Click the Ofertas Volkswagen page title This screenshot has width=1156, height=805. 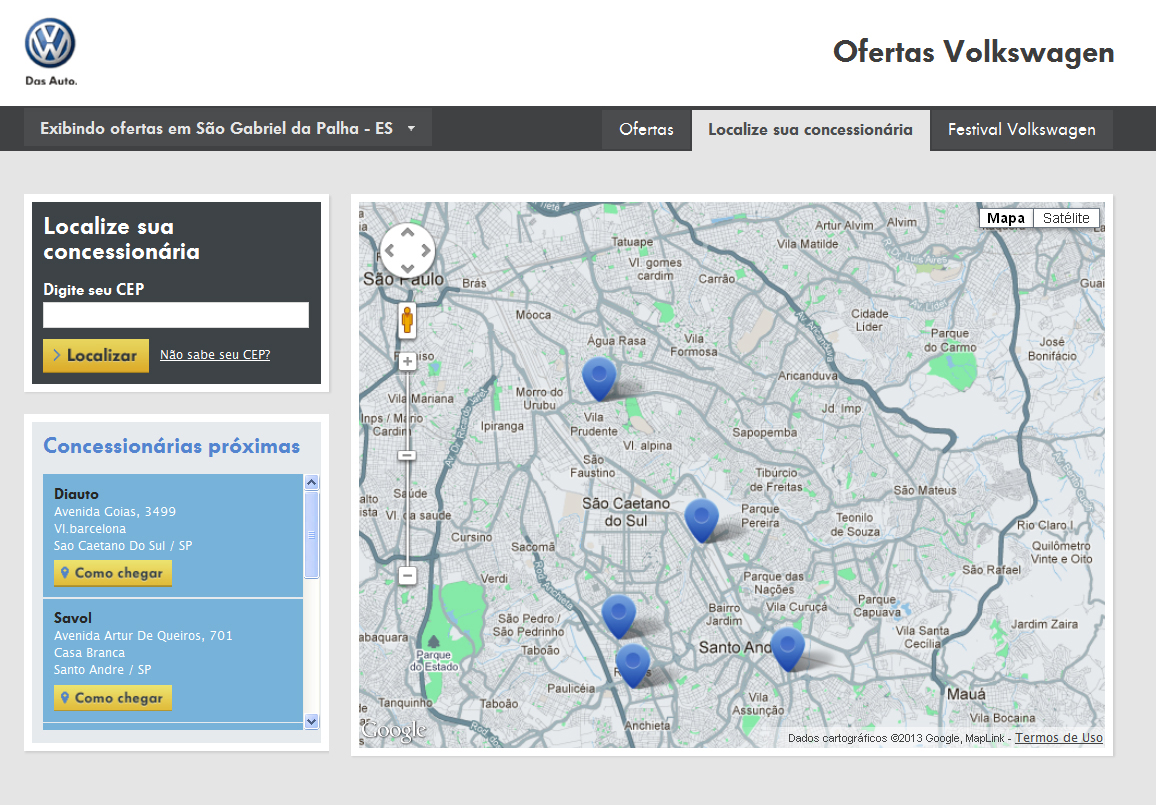point(973,52)
